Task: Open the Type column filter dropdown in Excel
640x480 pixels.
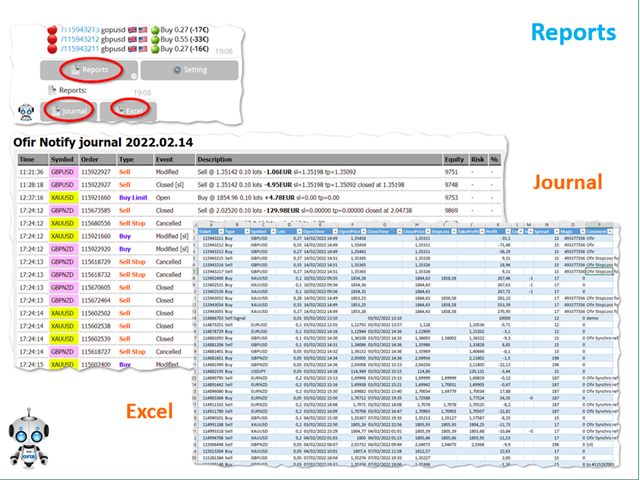Action: point(247,231)
